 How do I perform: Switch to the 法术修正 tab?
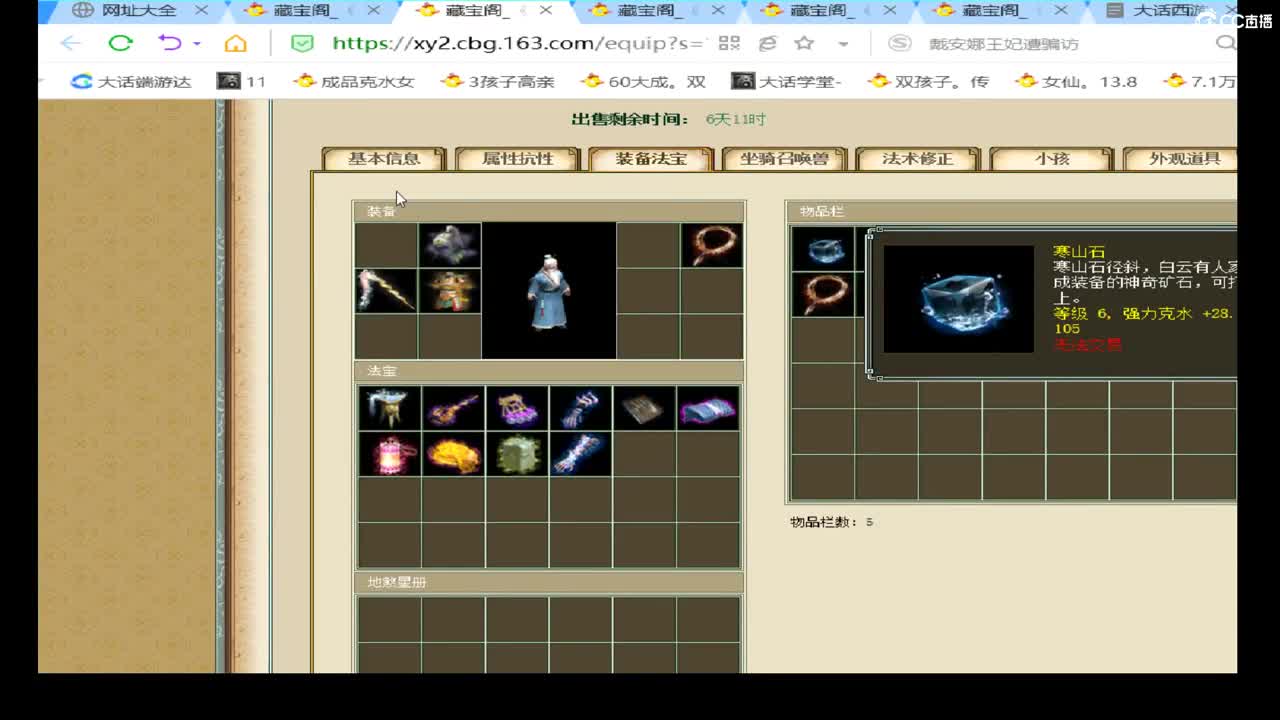(x=918, y=159)
